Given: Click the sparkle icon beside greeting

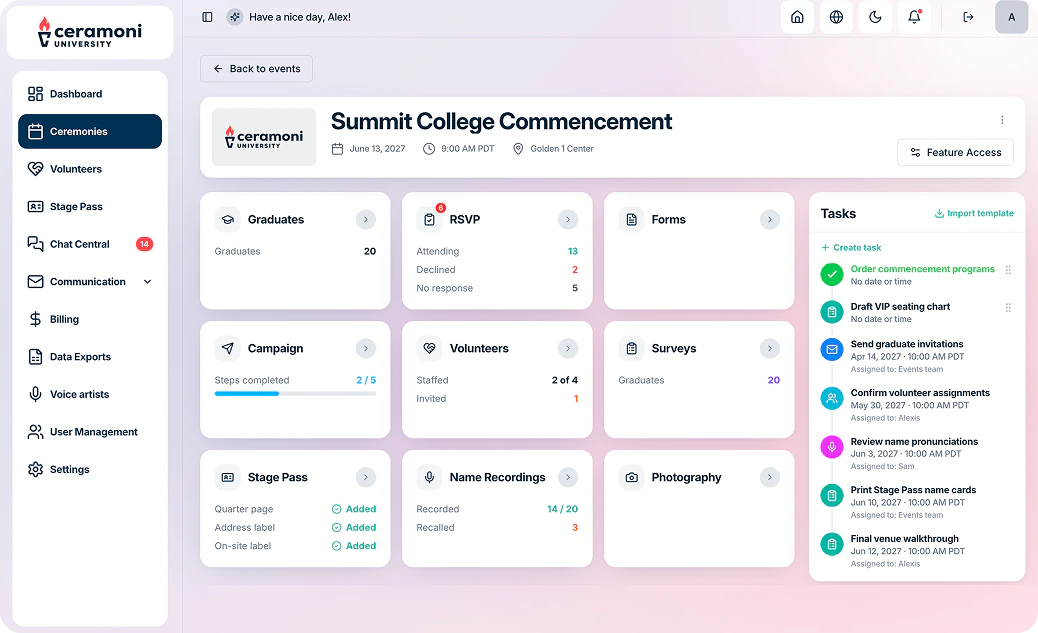Looking at the screenshot, I should point(234,17).
